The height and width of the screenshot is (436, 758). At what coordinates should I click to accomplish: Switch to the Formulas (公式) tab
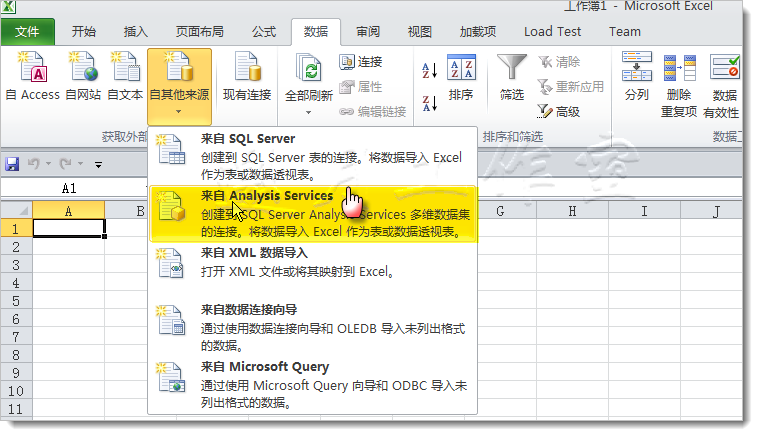click(x=264, y=32)
